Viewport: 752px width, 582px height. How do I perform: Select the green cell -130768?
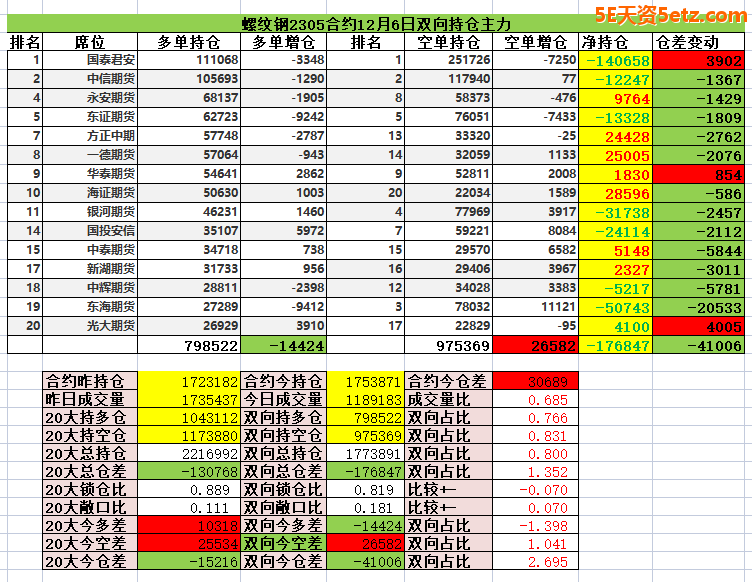(188, 471)
